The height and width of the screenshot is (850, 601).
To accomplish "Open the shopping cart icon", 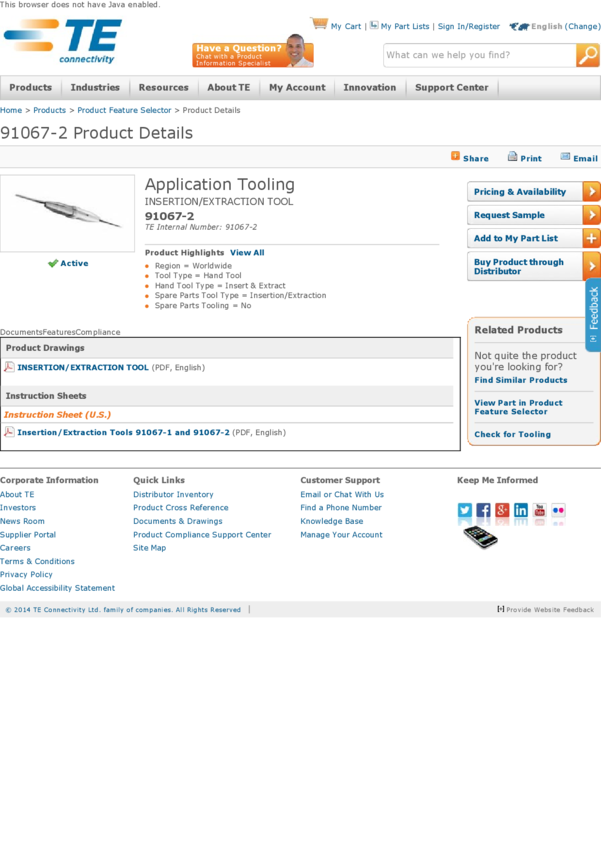I will (319, 23).
